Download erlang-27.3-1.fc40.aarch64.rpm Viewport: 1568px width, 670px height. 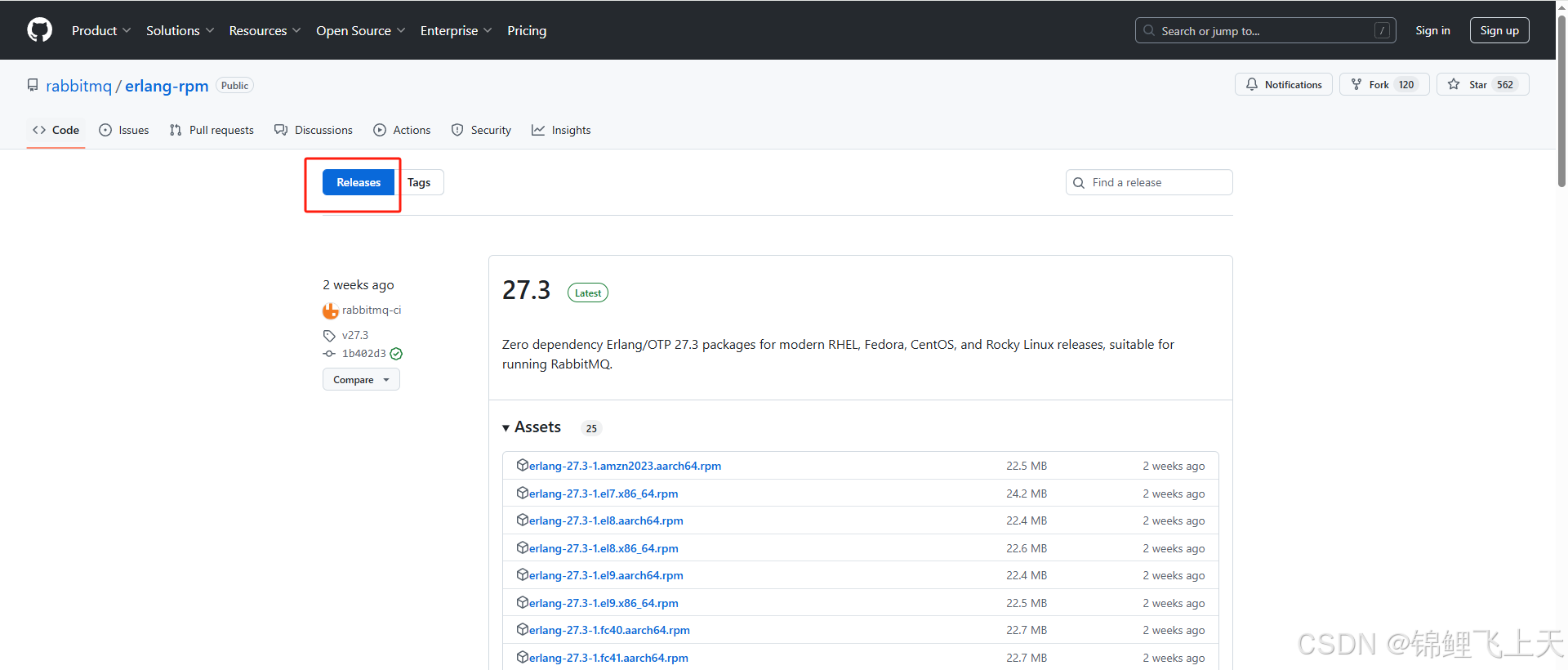click(x=609, y=630)
